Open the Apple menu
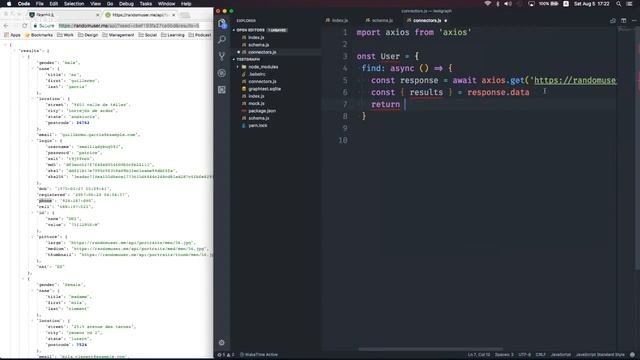The width and height of the screenshot is (640, 360). [x=9, y=4]
